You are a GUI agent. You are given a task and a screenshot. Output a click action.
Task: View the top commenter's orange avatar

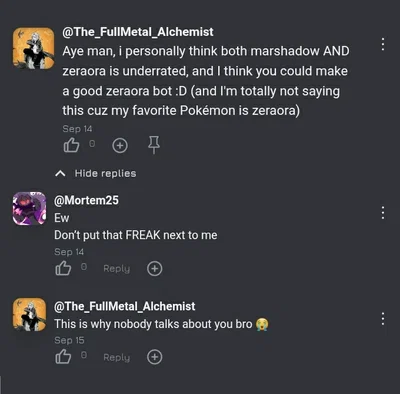[x=33, y=48]
